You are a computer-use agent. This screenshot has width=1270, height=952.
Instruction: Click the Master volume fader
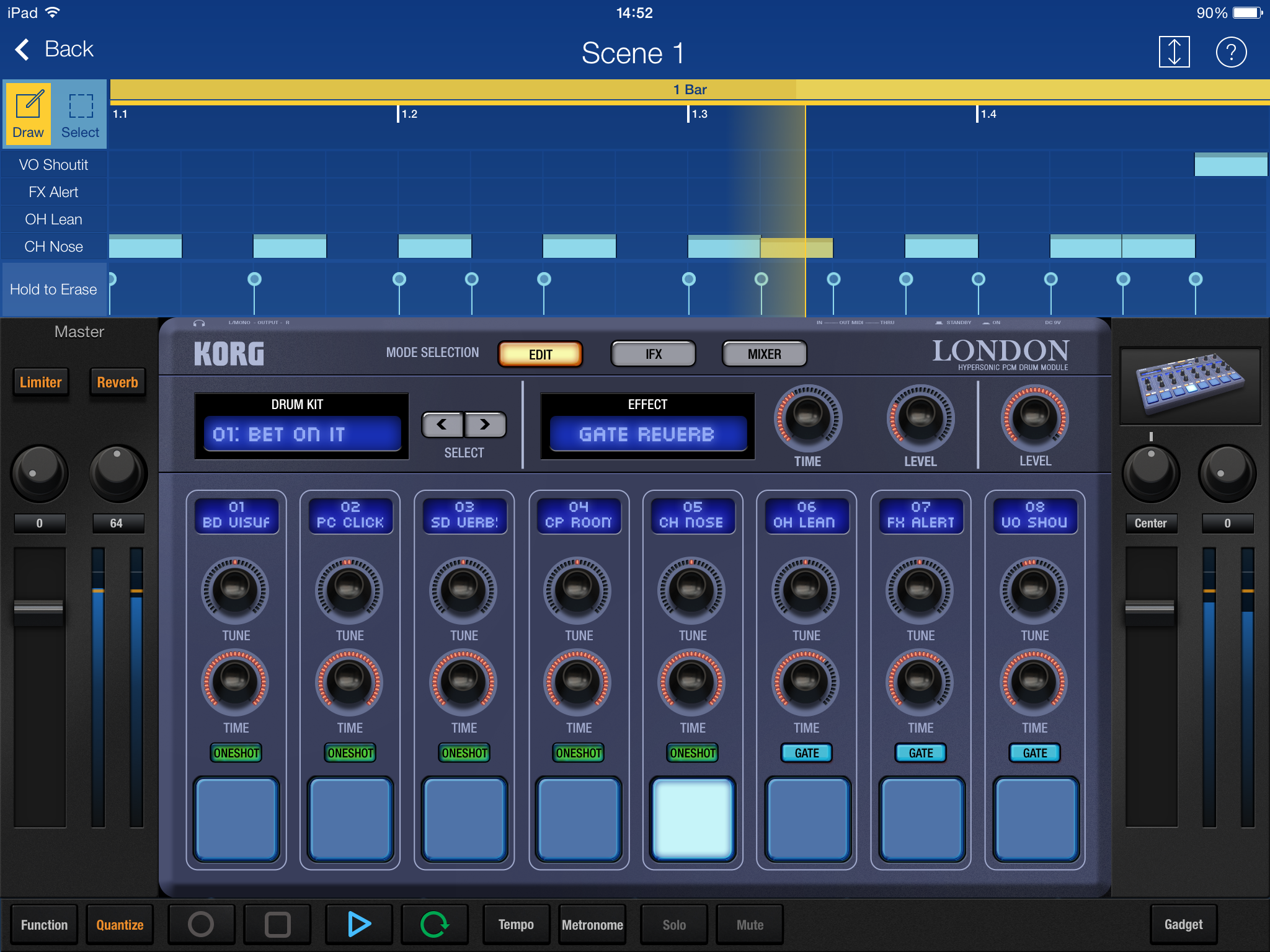(39, 608)
